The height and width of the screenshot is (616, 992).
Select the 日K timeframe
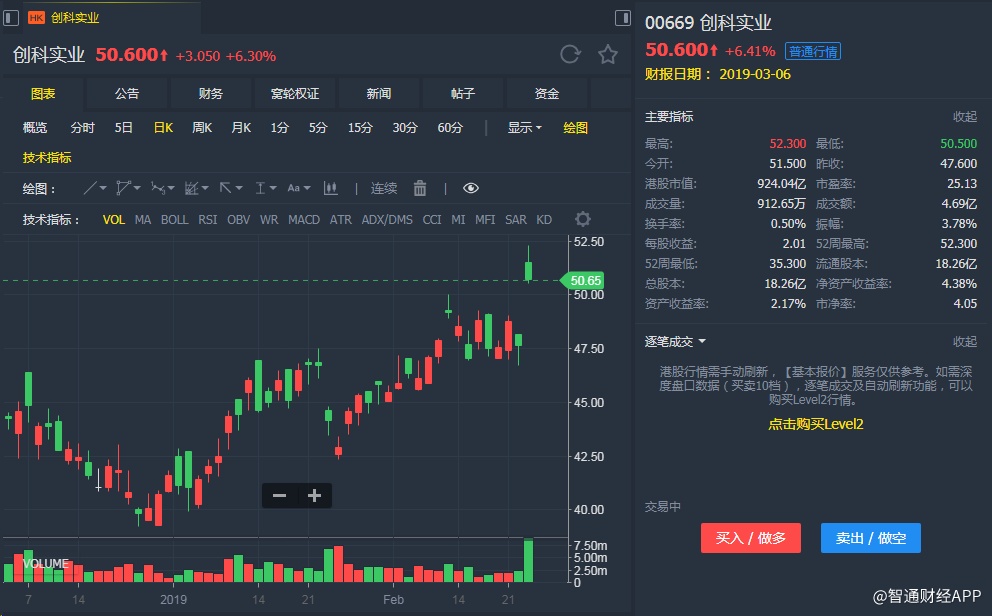pos(163,128)
